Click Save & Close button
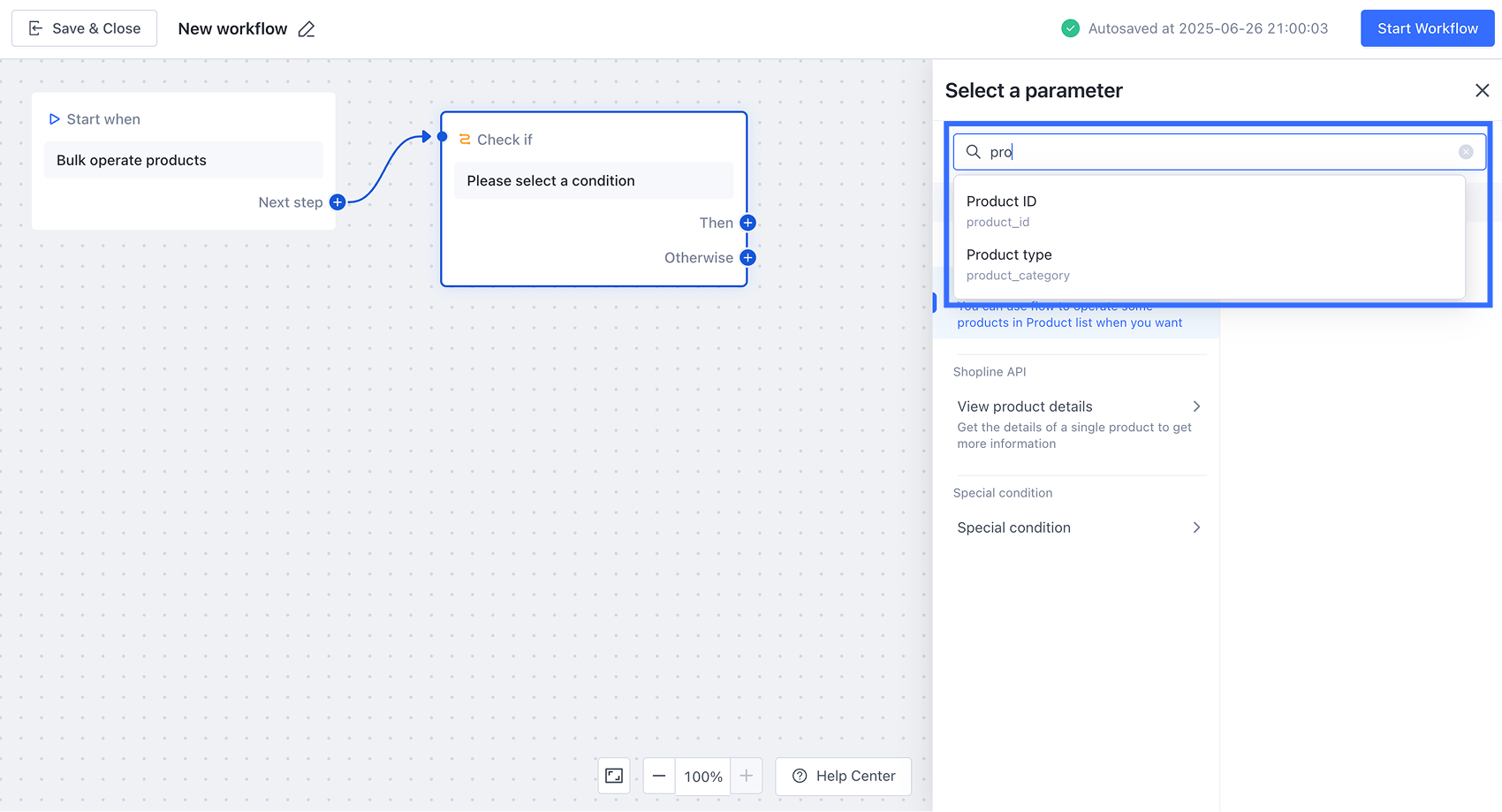Image resolution: width=1502 pixels, height=812 pixels. click(85, 28)
